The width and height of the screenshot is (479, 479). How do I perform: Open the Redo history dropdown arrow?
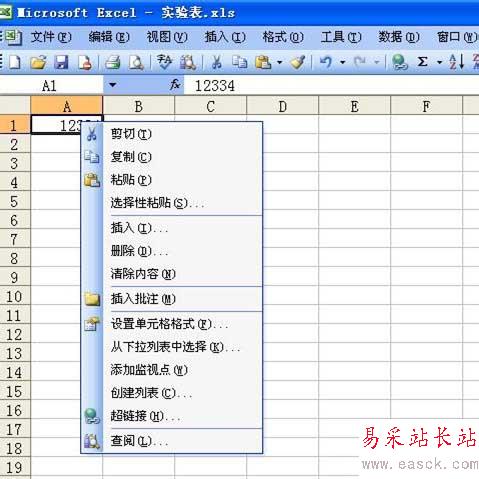coord(377,62)
